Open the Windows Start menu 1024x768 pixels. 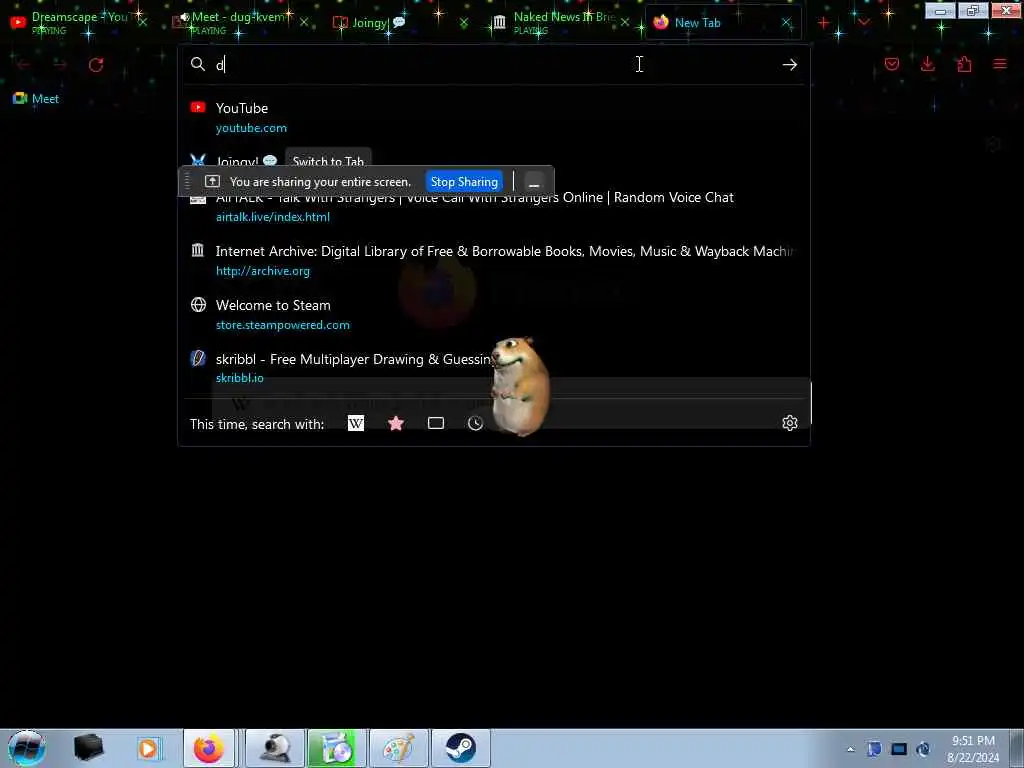[26, 748]
